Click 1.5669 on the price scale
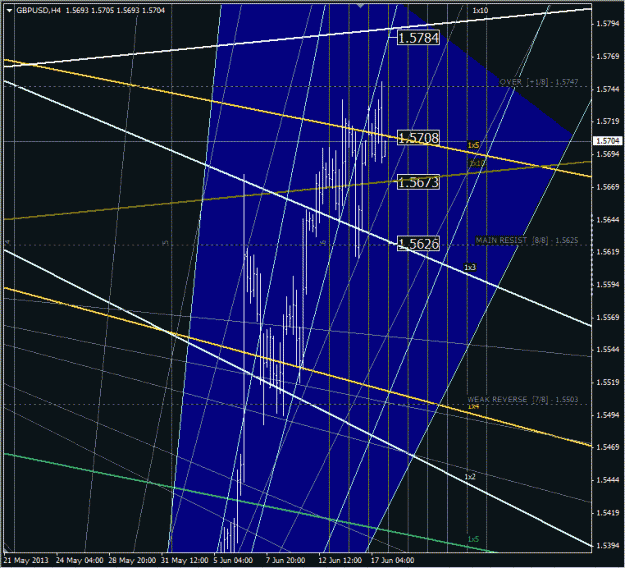Screen dimensions: 625x568 (608, 187)
